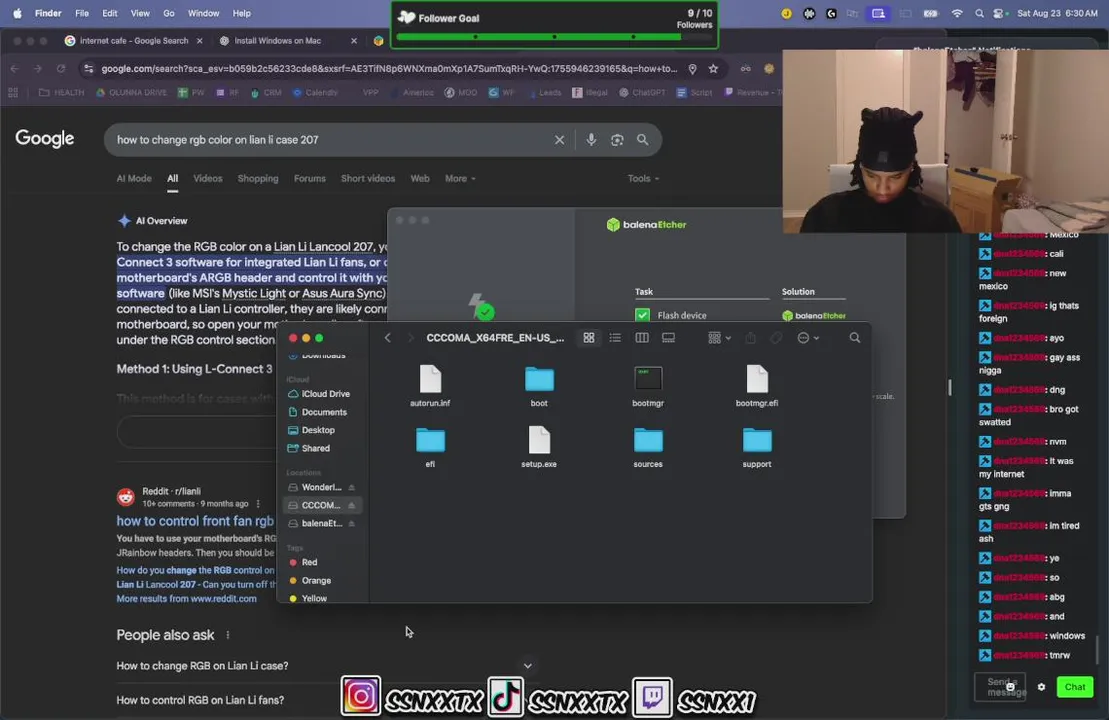Select the autorun.inf file
Image resolution: width=1109 pixels, height=720 pixels.
430,385
